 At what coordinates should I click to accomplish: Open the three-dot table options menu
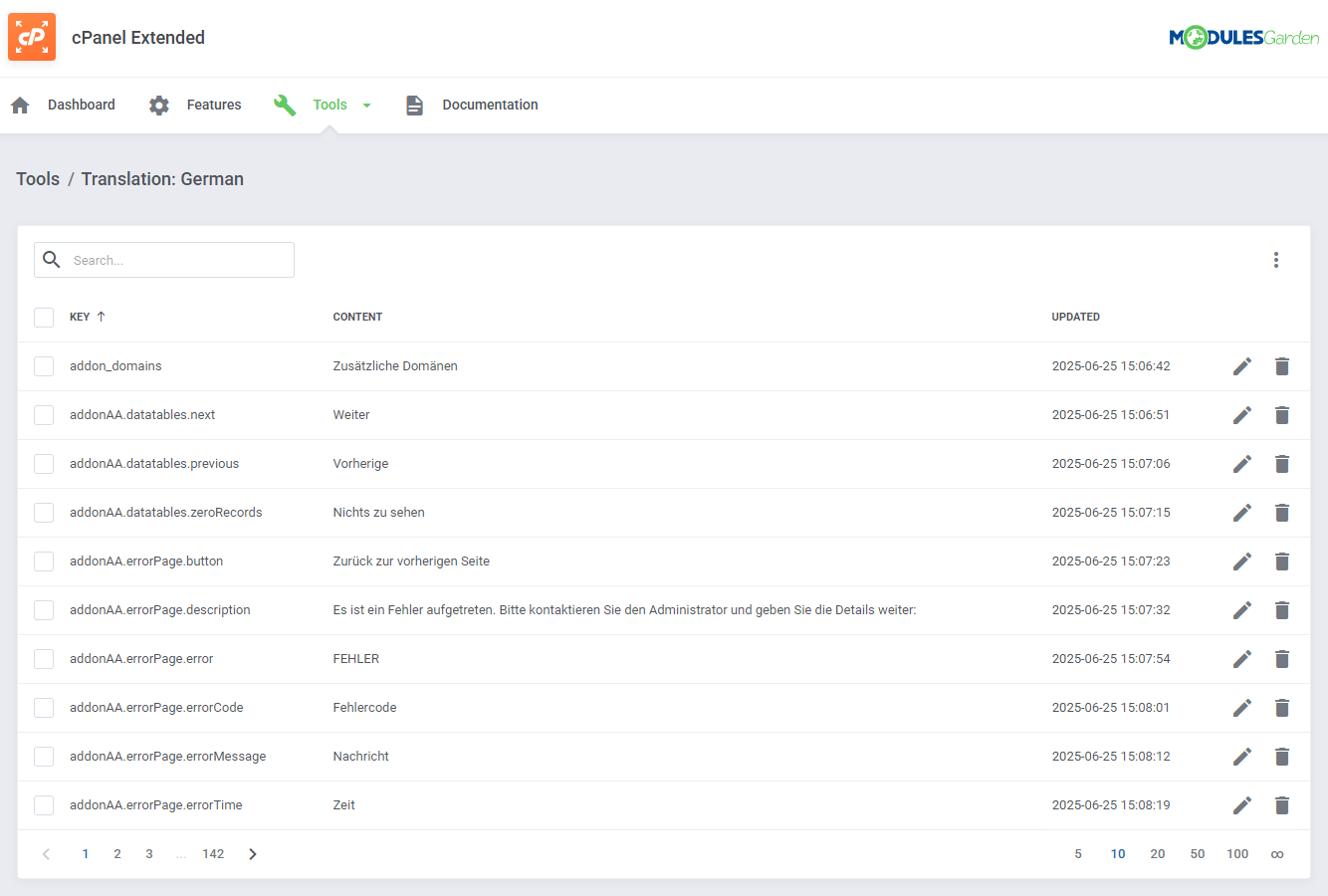click(1276, 260)
